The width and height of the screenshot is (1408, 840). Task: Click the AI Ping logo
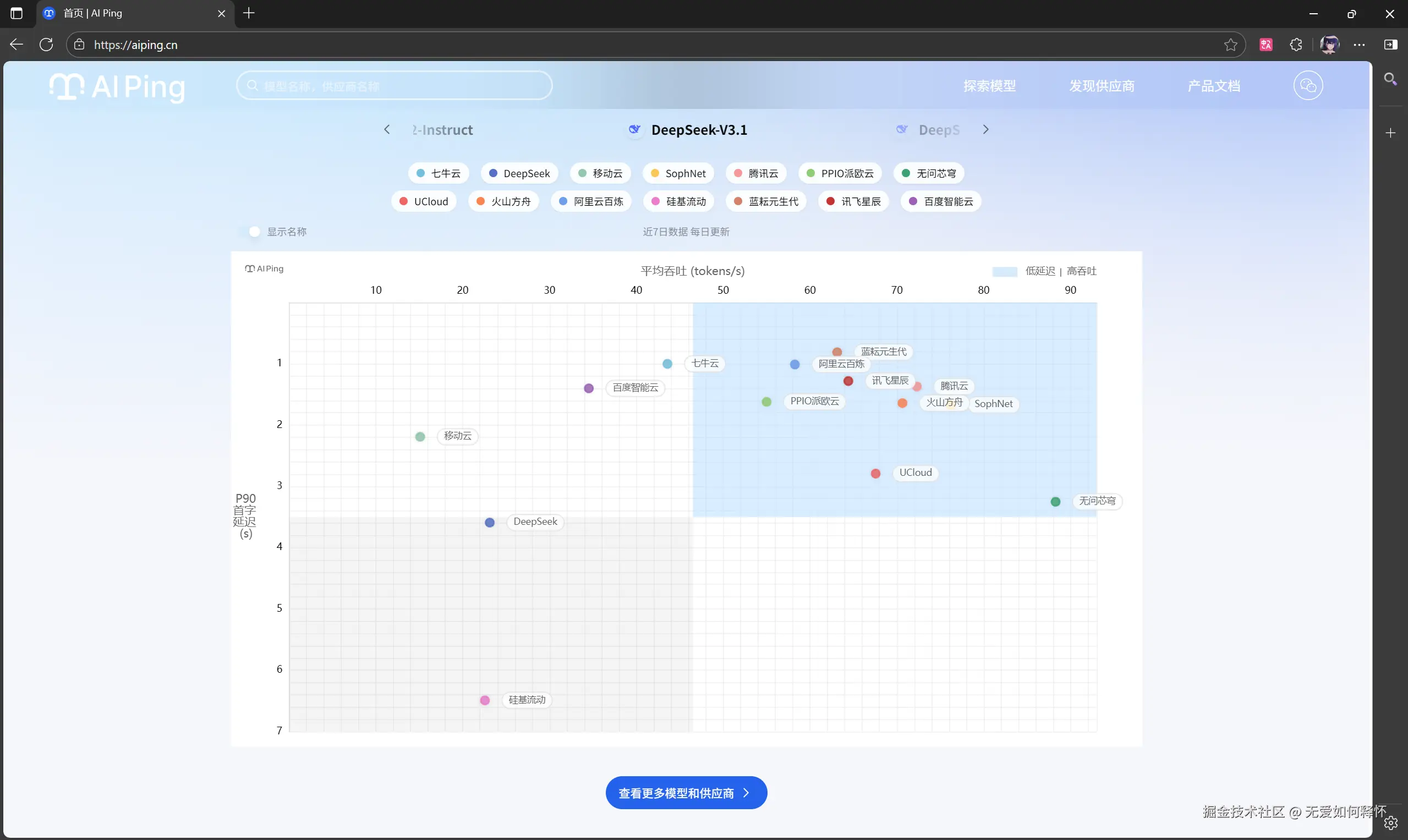coord(117,86)
